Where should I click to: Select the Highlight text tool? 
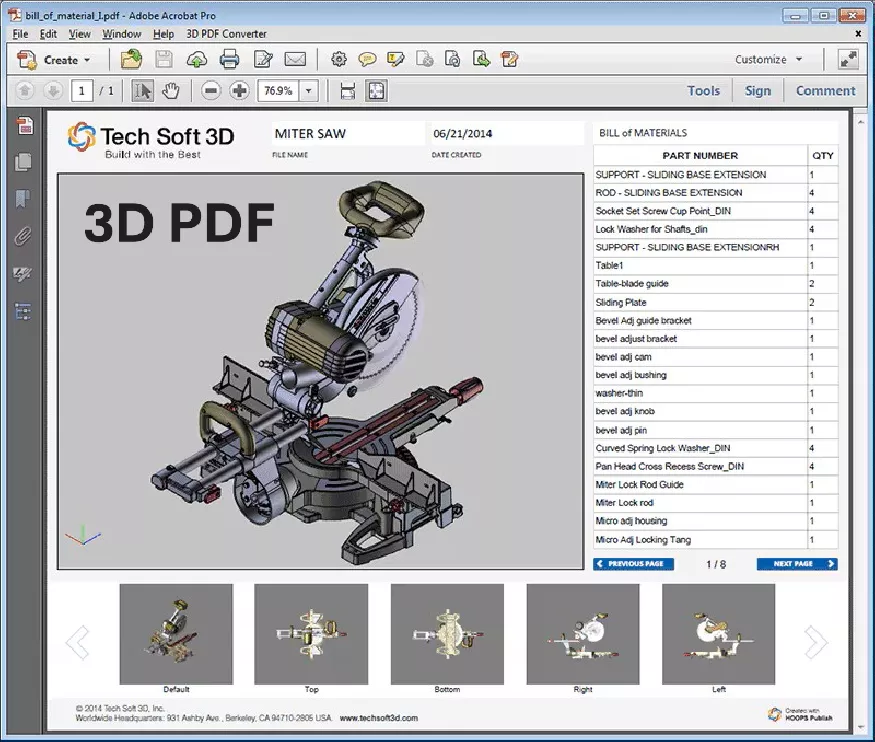point(396,59)
